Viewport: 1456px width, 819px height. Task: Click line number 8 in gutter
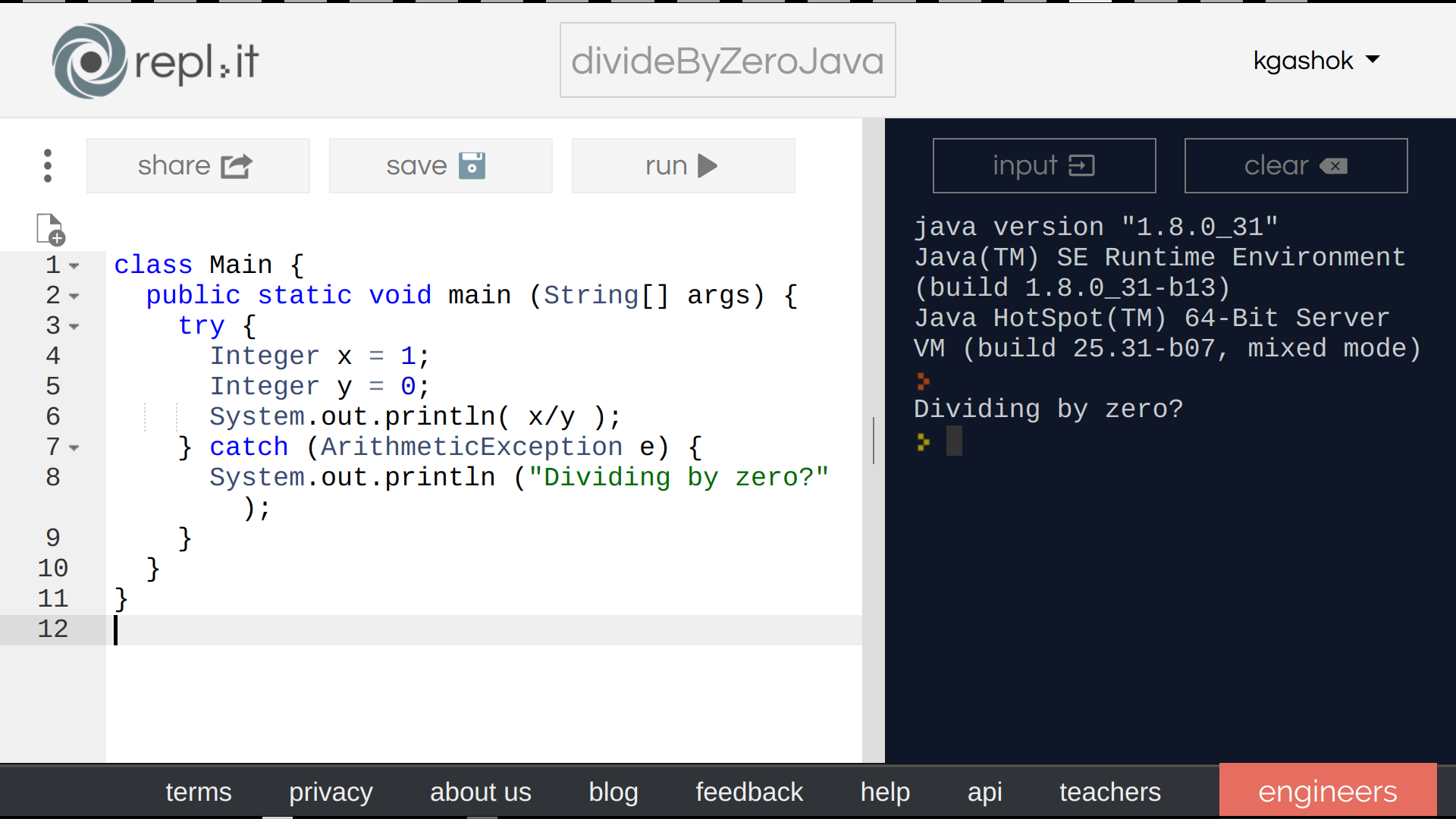pyautogui.click(x=53, y=478)
